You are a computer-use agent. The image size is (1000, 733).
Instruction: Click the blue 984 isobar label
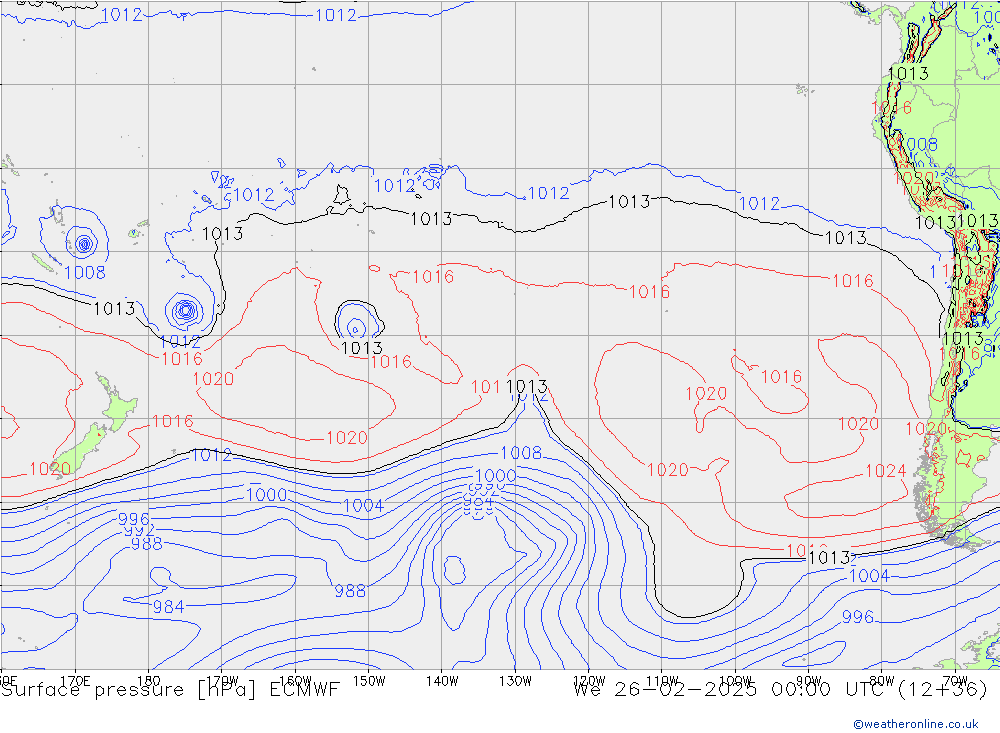click(x=168, y=607)
